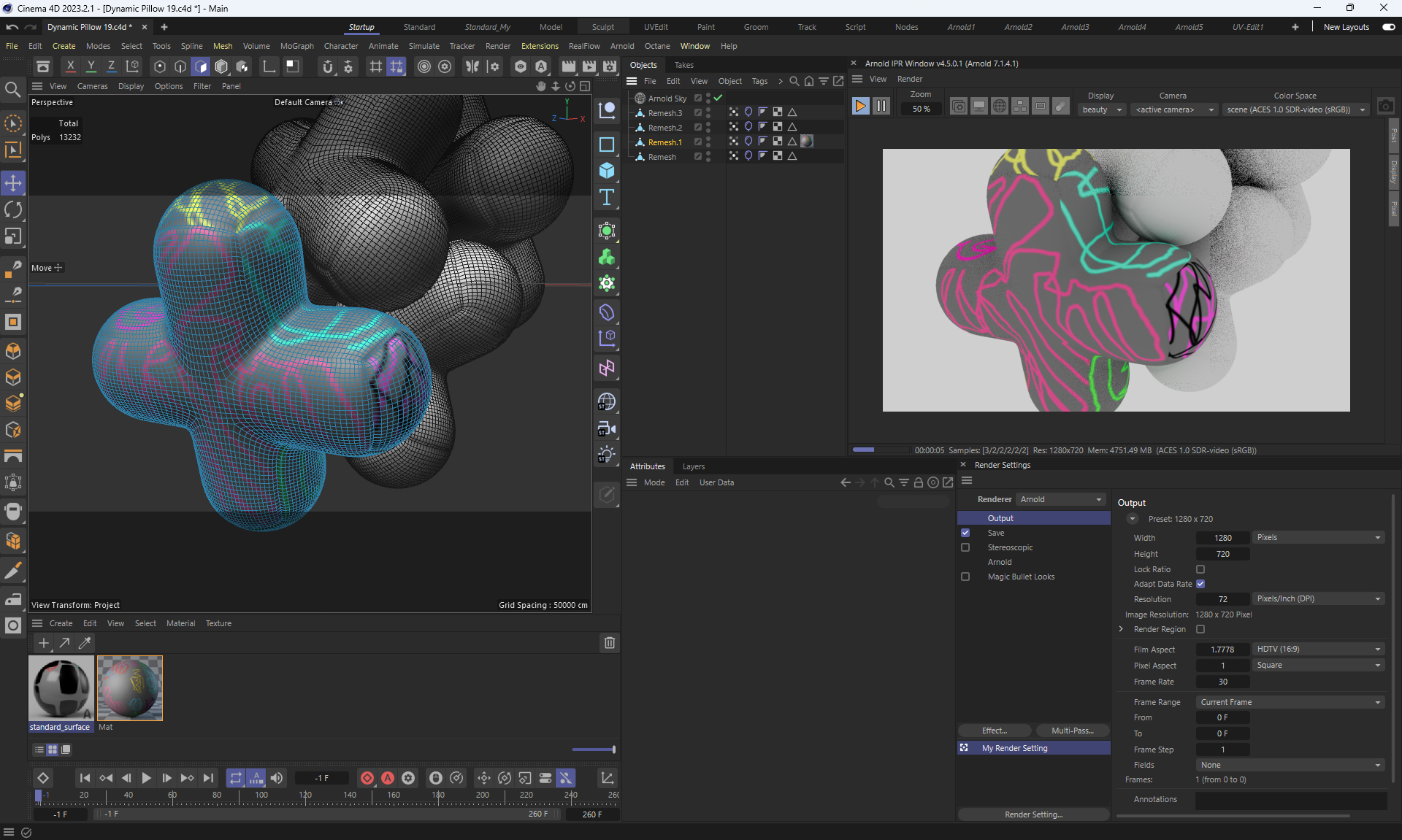Open the Frame Range dropdown

[1290, 702]
